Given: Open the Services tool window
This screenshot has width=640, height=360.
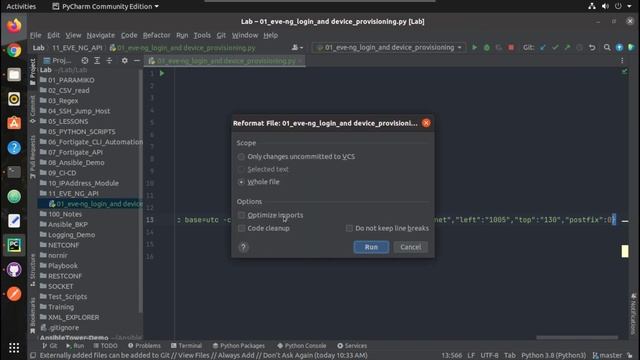Looking at the screenshot, I should tap(352, 346).
